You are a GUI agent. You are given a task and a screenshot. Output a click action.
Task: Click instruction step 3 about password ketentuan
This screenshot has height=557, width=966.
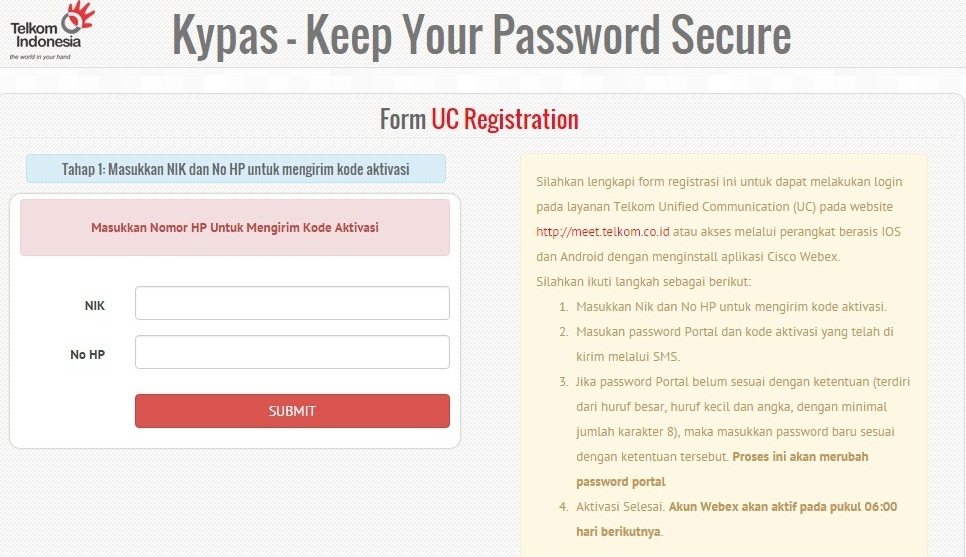click(734, 431)
